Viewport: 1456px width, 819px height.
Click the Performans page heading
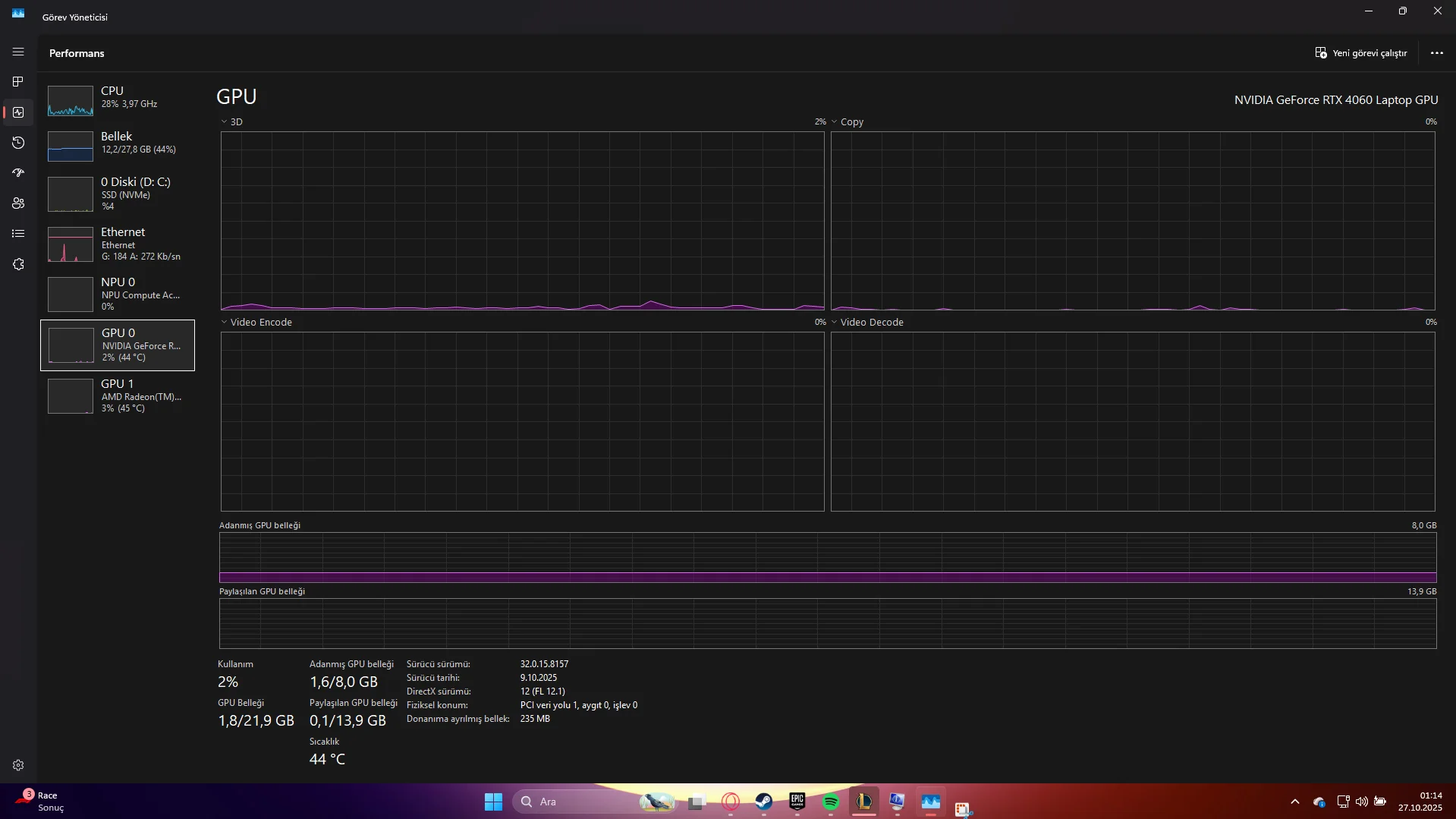pyautogui.click(x=77, y=53)
